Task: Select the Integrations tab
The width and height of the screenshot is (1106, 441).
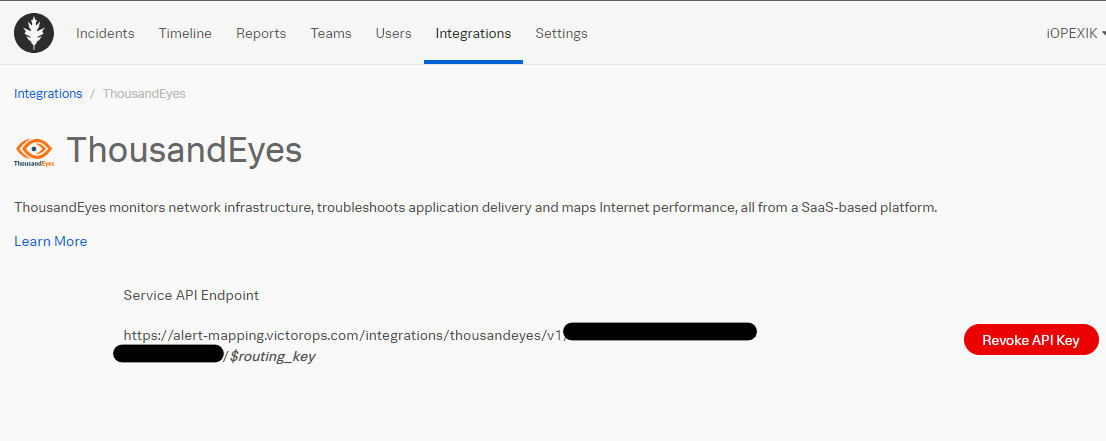Action: [x=473, y=33]
